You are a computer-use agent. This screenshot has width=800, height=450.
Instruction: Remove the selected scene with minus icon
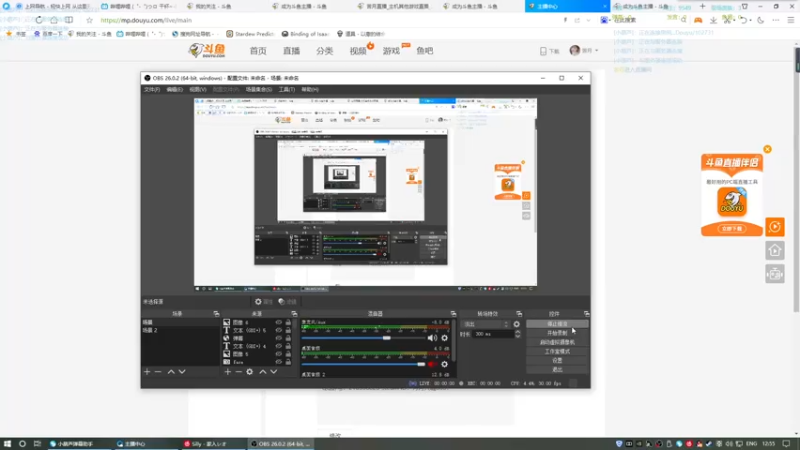pyautogui.click(x=158, y=372)
